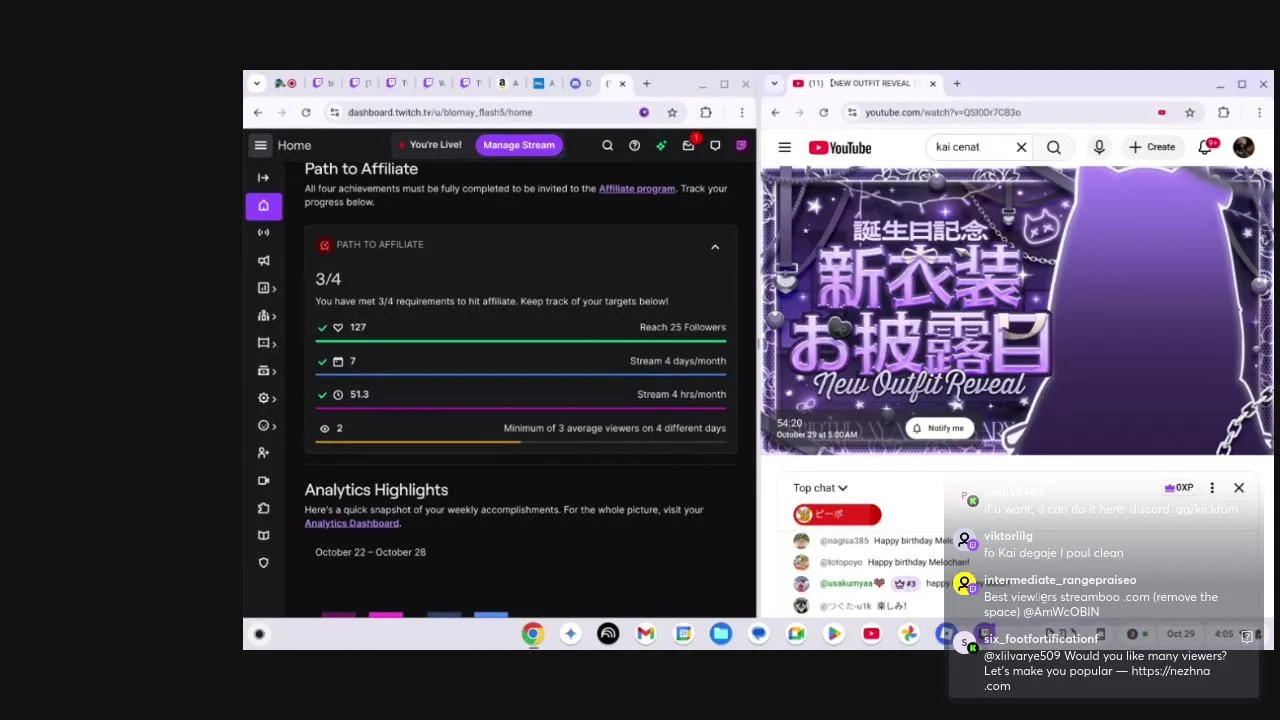Screen dimensions: 1280x720
Task: Click the YouTube search box with kai cenat
Action: coord(970,147)
